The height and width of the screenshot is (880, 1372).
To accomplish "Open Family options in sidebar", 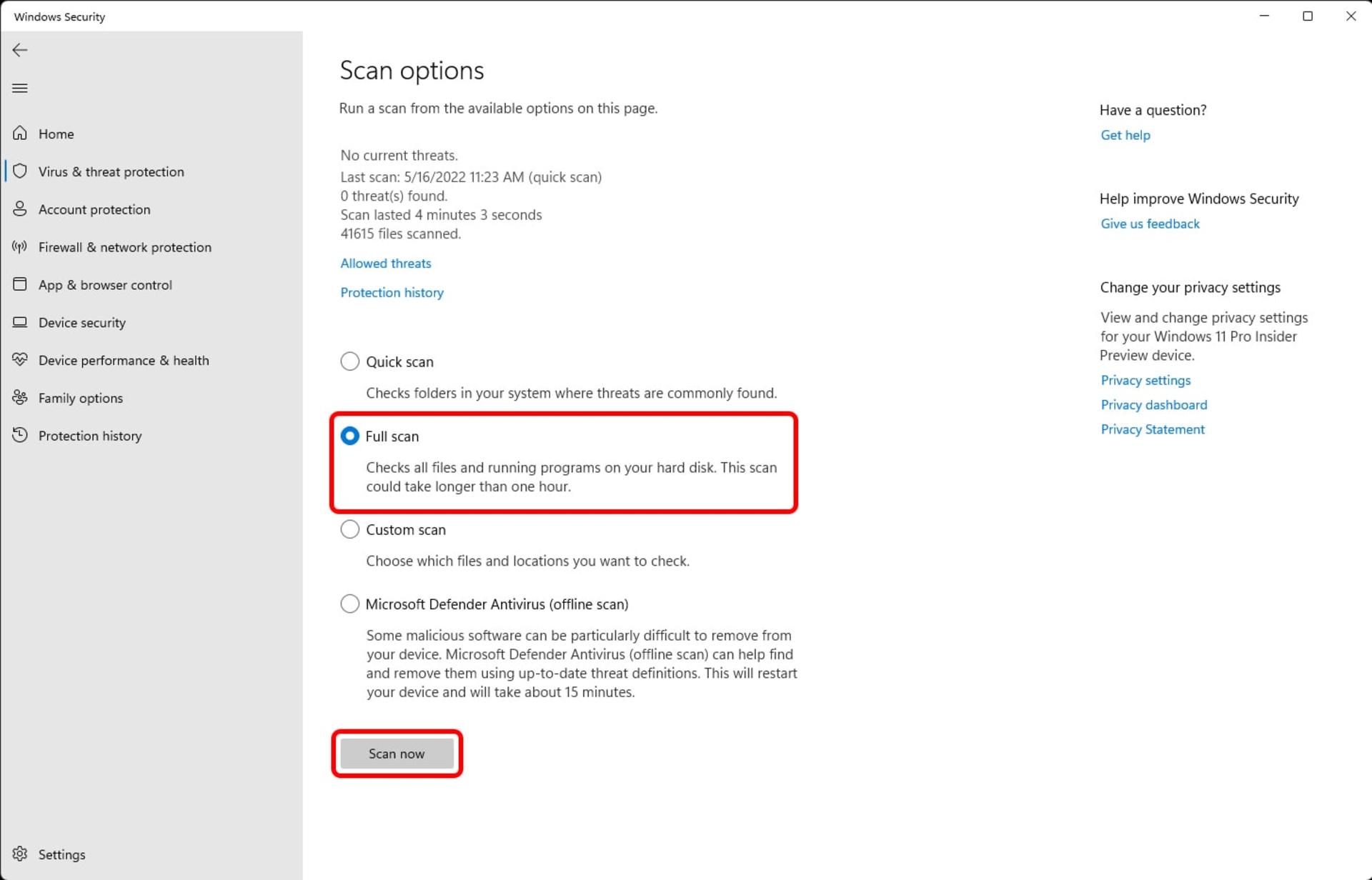I will tap(81, 399).
